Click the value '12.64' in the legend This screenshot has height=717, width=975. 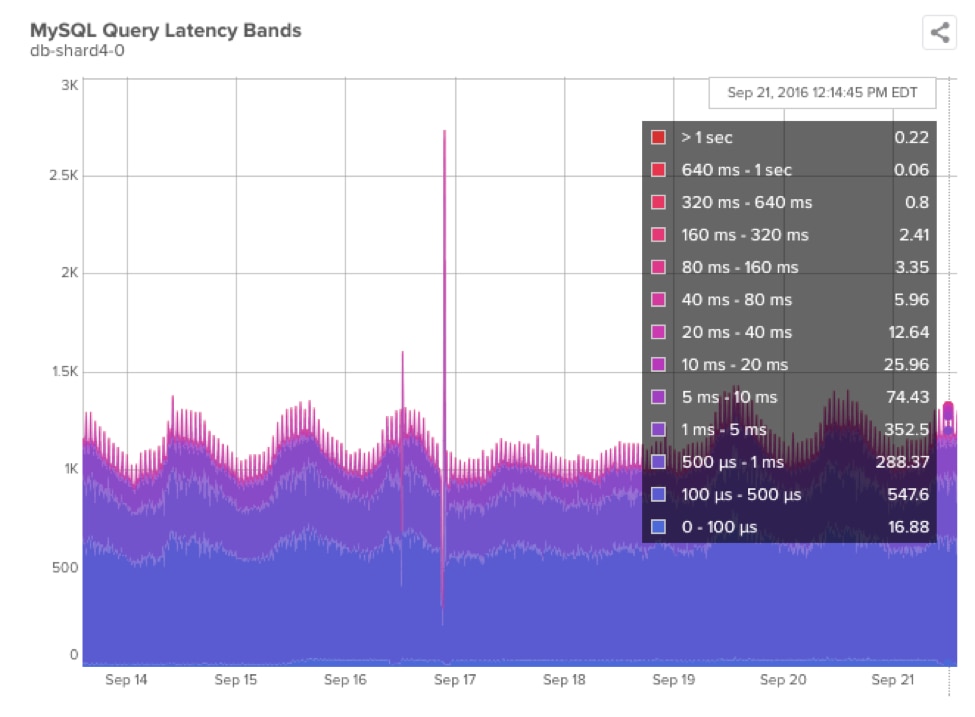click(x=908, y=332)
